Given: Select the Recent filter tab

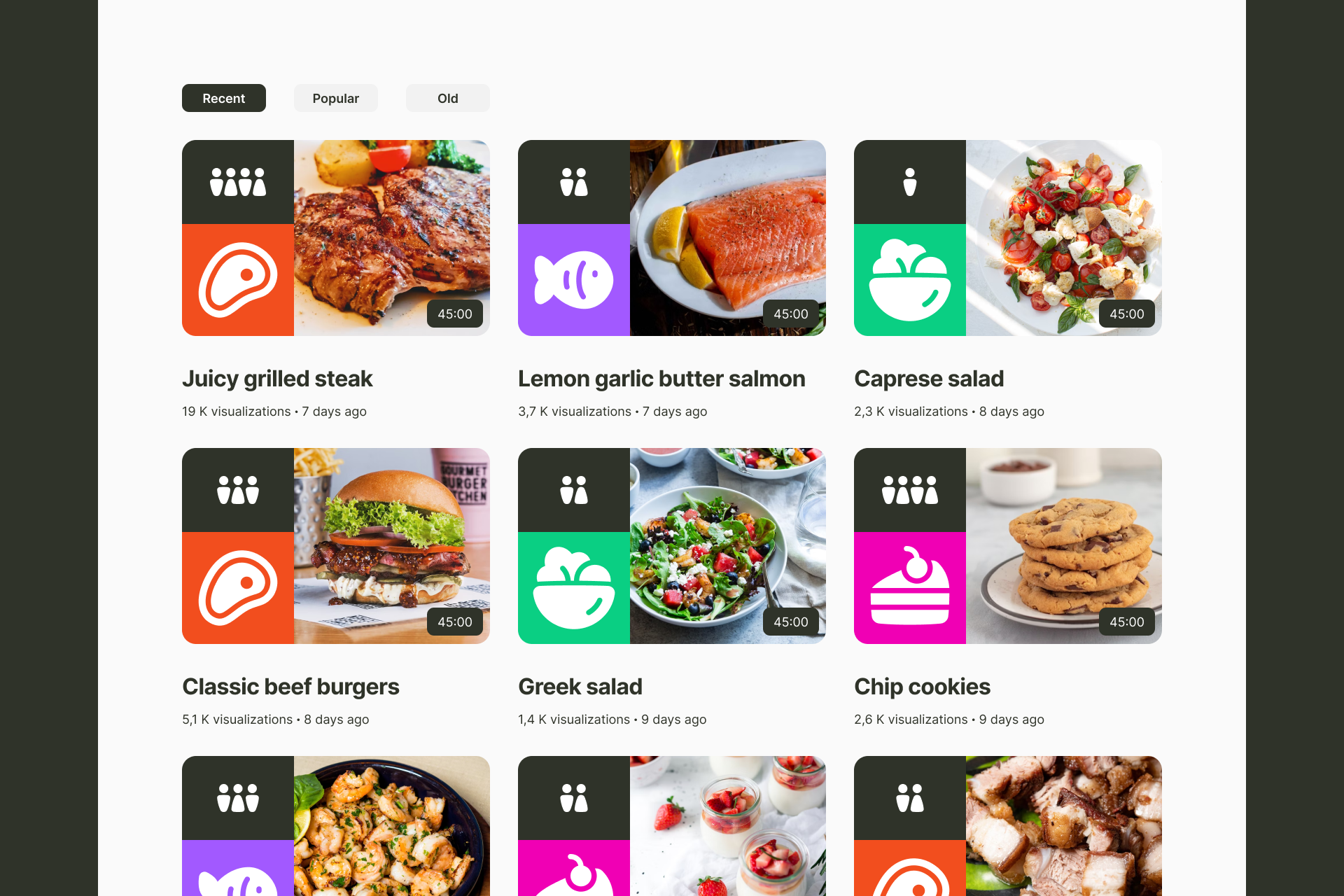Looking at the screenshot, I should coord(224,98).
